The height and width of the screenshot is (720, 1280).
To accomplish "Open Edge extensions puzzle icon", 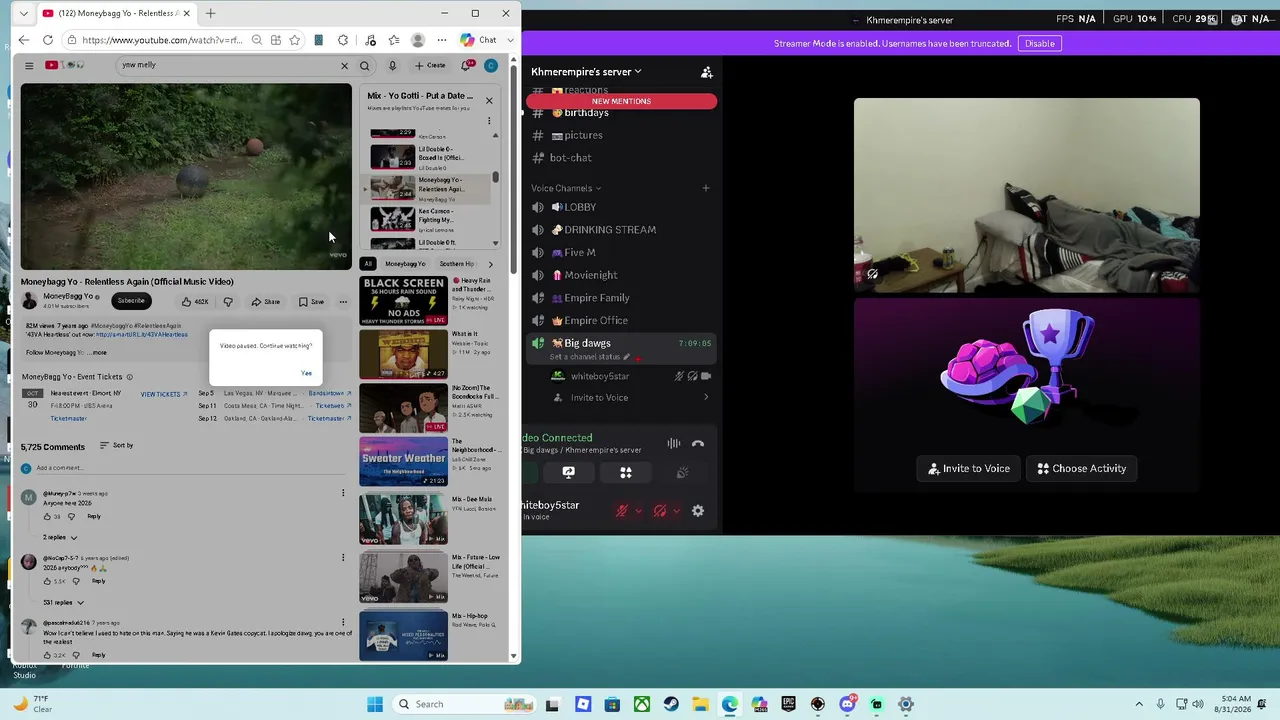I will point(343,40).
